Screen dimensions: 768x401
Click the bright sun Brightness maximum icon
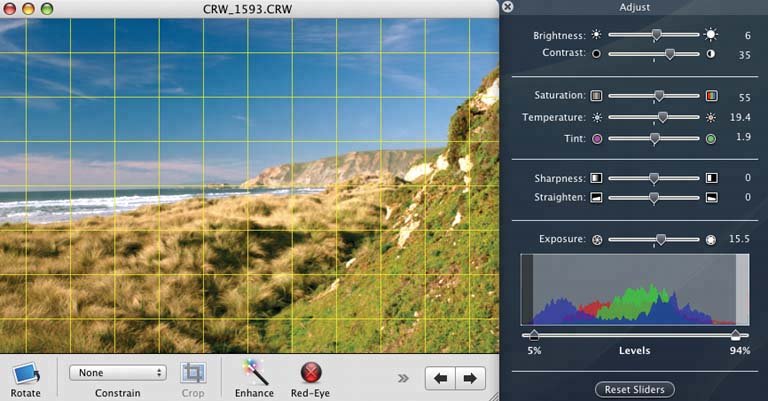point(711,34)
